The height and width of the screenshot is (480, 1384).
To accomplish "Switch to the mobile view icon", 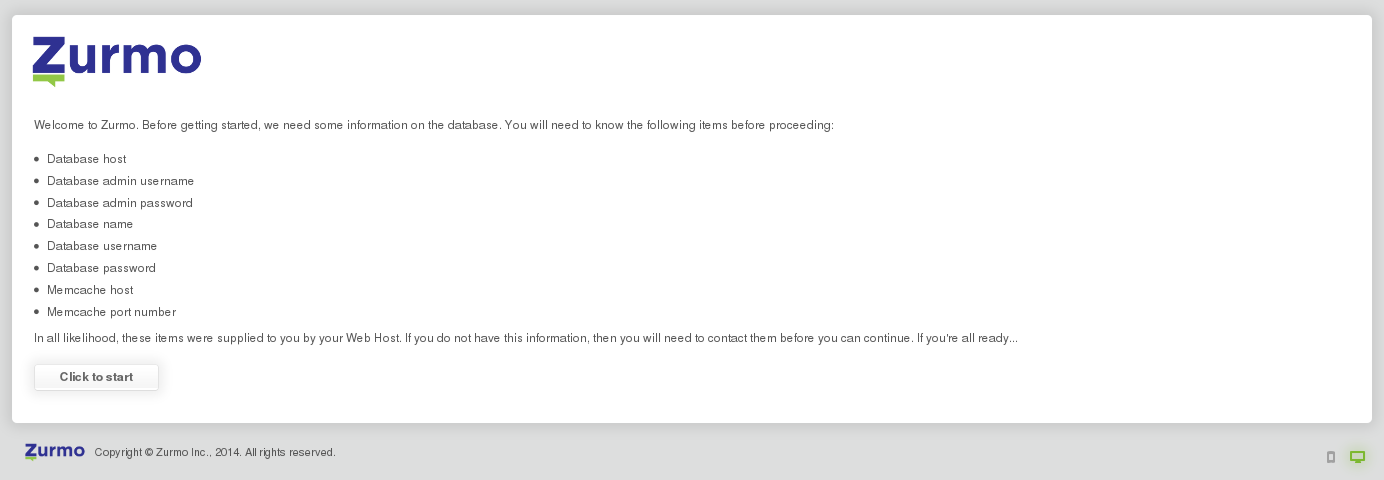I will (x=1330, y=457).
